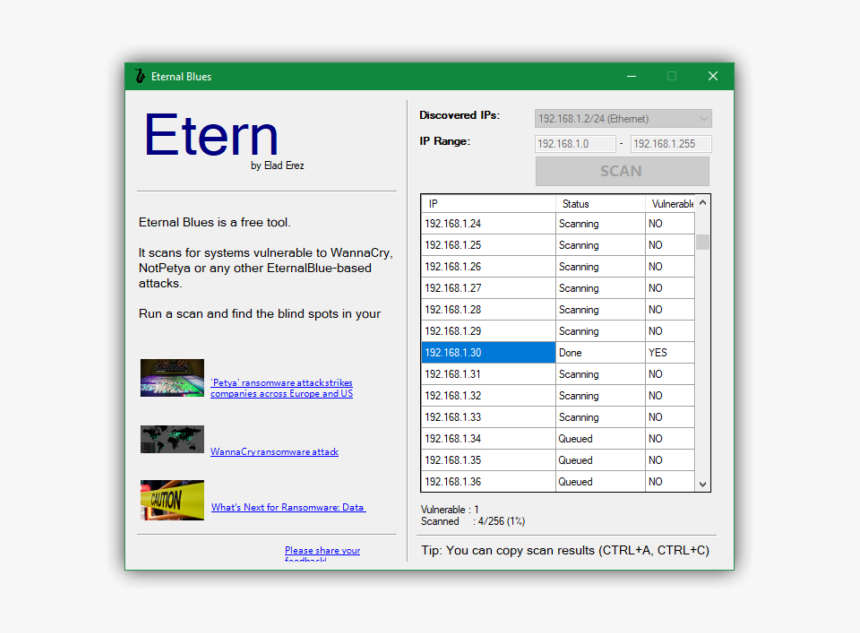Select row 192.168.1.24
Screen dimensions: 860x633
(558, 224)
